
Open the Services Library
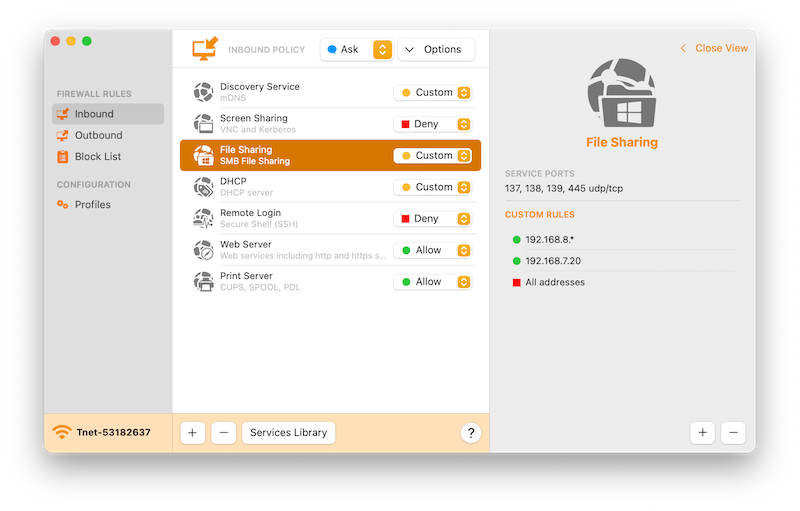tap(288, 433)
